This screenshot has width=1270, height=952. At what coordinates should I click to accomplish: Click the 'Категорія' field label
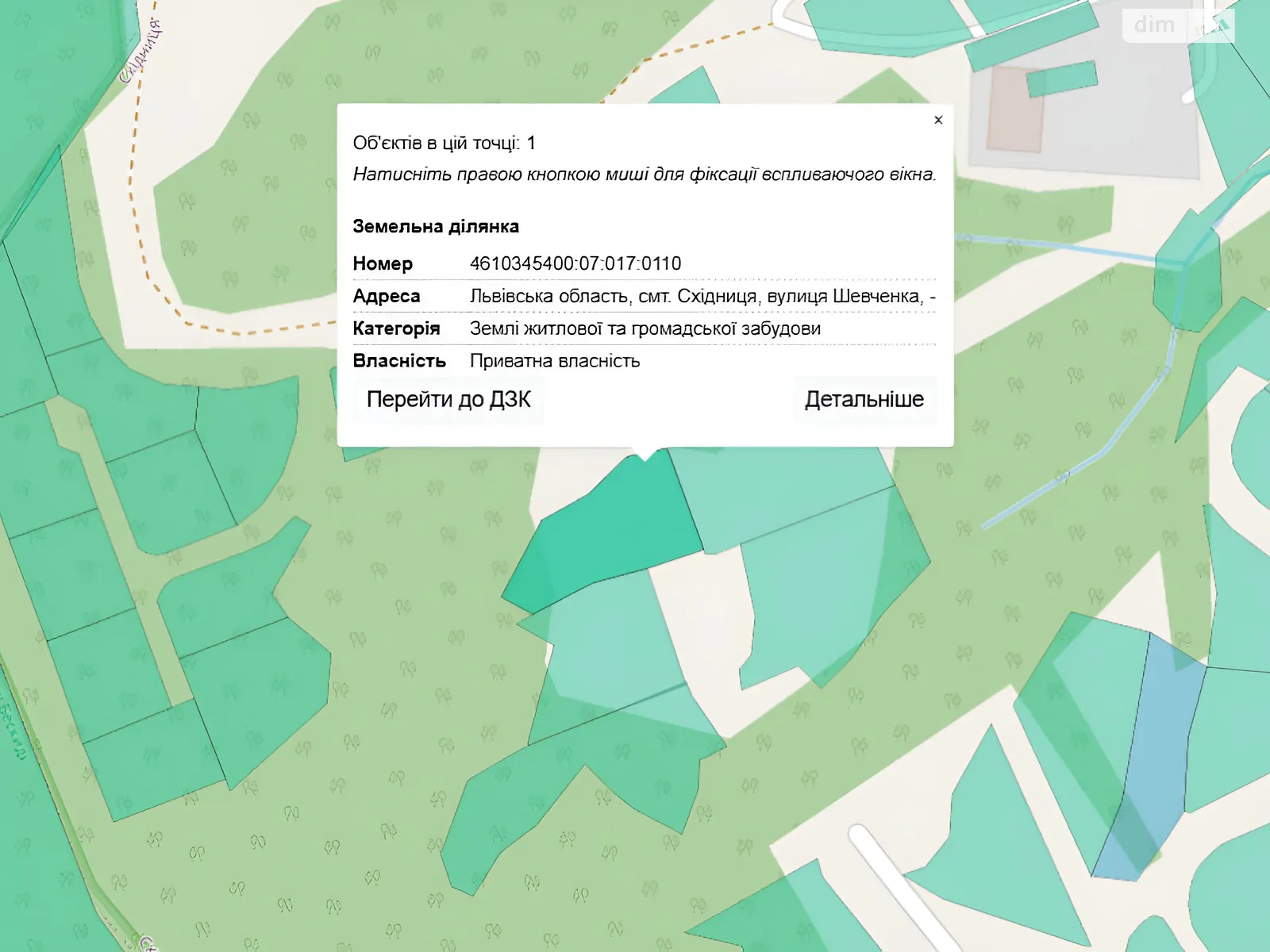pos(396,328)
